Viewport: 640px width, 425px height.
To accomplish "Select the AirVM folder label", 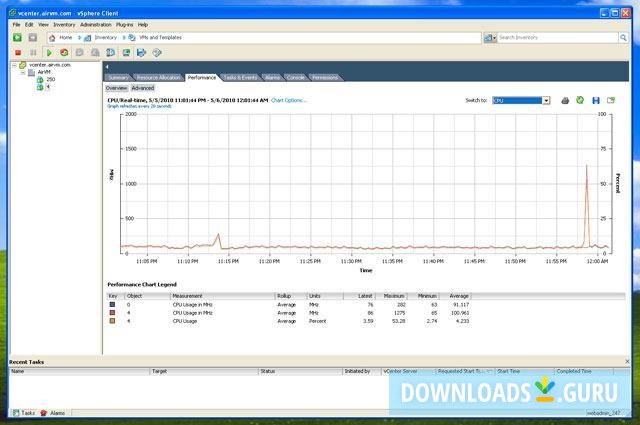I will [x=44, y=72].
